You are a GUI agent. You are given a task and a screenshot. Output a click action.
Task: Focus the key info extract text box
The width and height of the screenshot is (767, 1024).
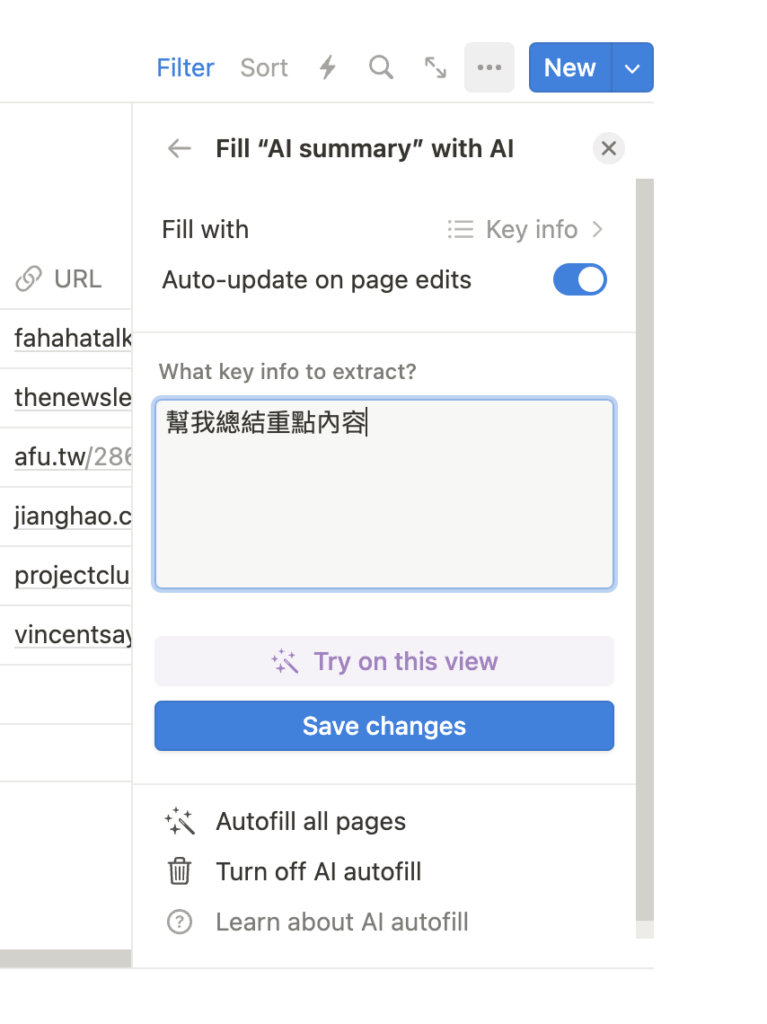384,494
